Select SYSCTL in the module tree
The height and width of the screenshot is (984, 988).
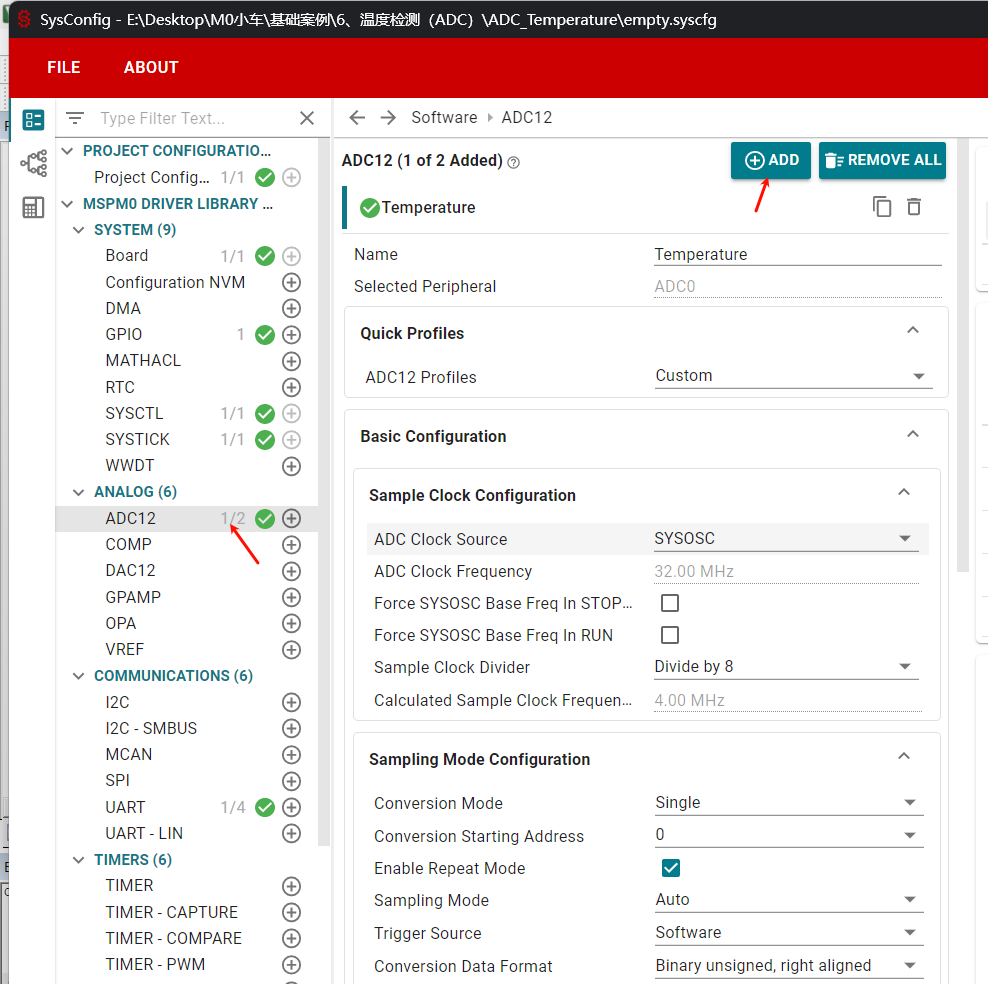pos(134,413)
